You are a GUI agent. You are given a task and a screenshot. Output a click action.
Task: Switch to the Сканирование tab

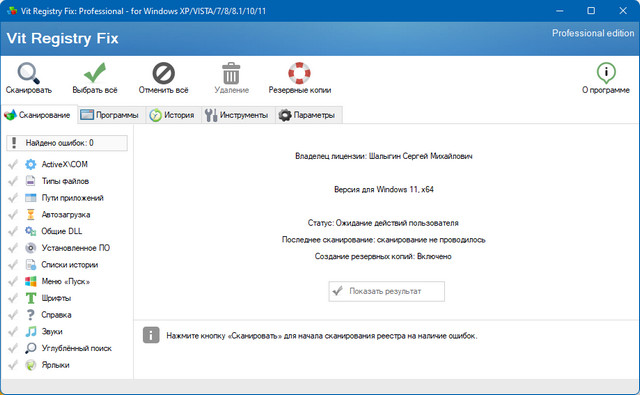point(38,115)
